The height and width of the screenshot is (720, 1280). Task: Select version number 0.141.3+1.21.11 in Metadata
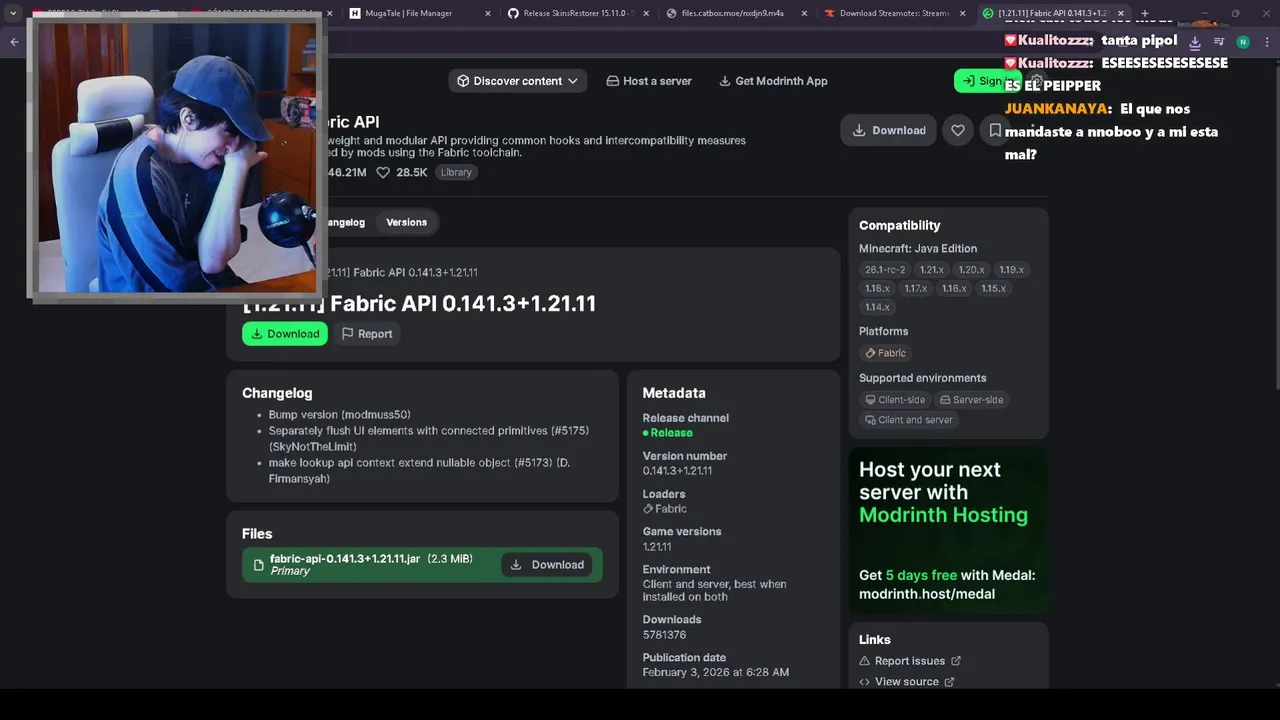click(677, 471)
